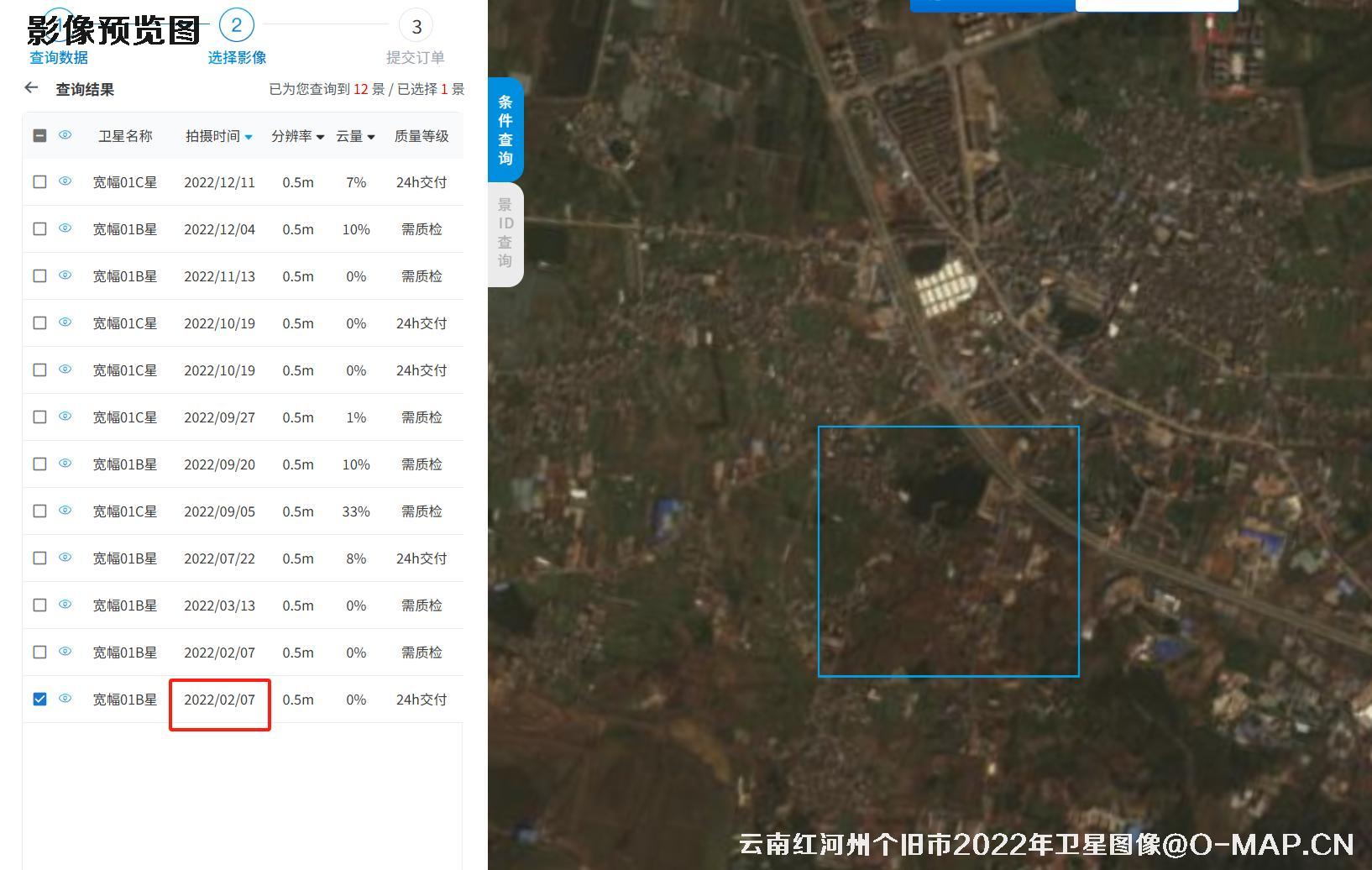
Task: Open the 分辨率 filter dropdown
Action: (322, 136)
